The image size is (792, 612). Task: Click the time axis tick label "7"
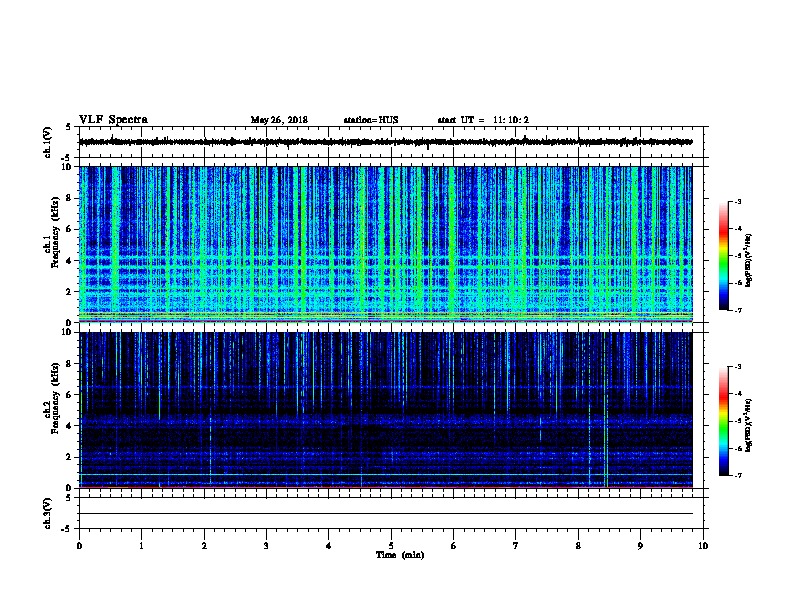(x=516, y=545)
